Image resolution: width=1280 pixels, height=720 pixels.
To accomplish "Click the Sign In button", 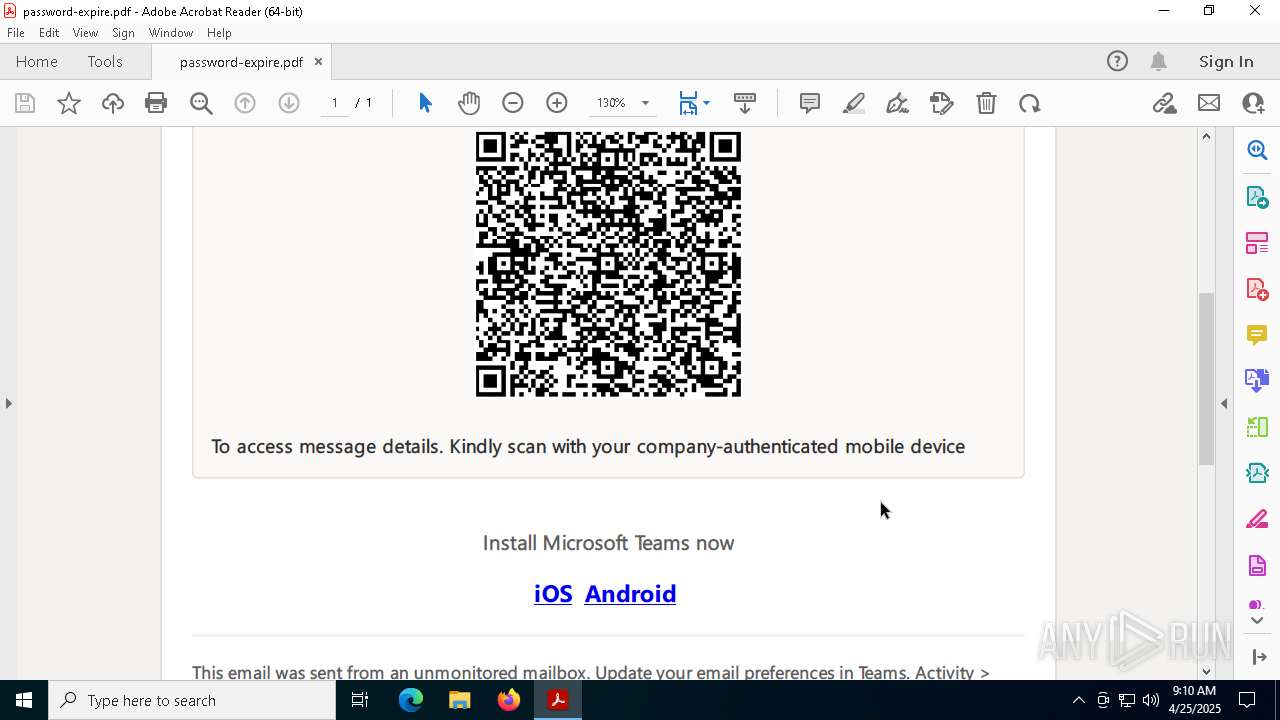I will pos(1226,62).
